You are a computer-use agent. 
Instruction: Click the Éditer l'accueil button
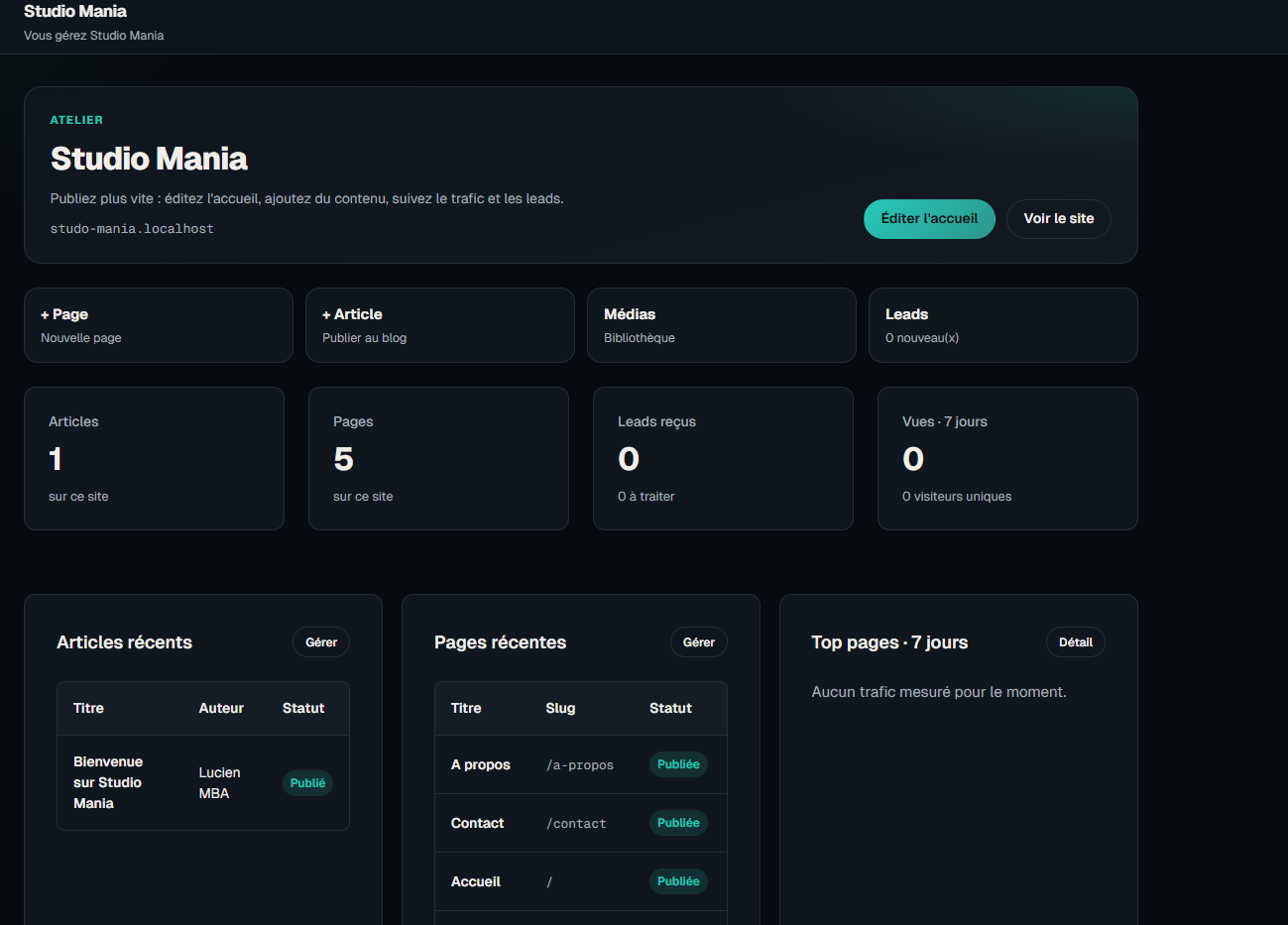tap(929, 219)
